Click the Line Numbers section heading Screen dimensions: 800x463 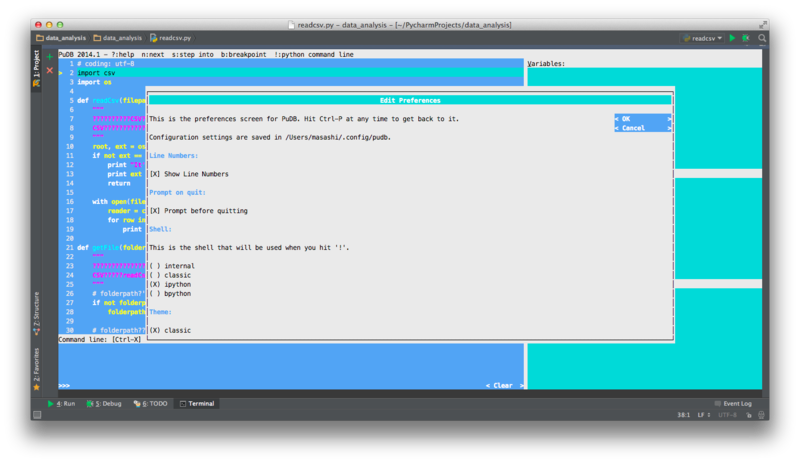click(x=173, y=156)
